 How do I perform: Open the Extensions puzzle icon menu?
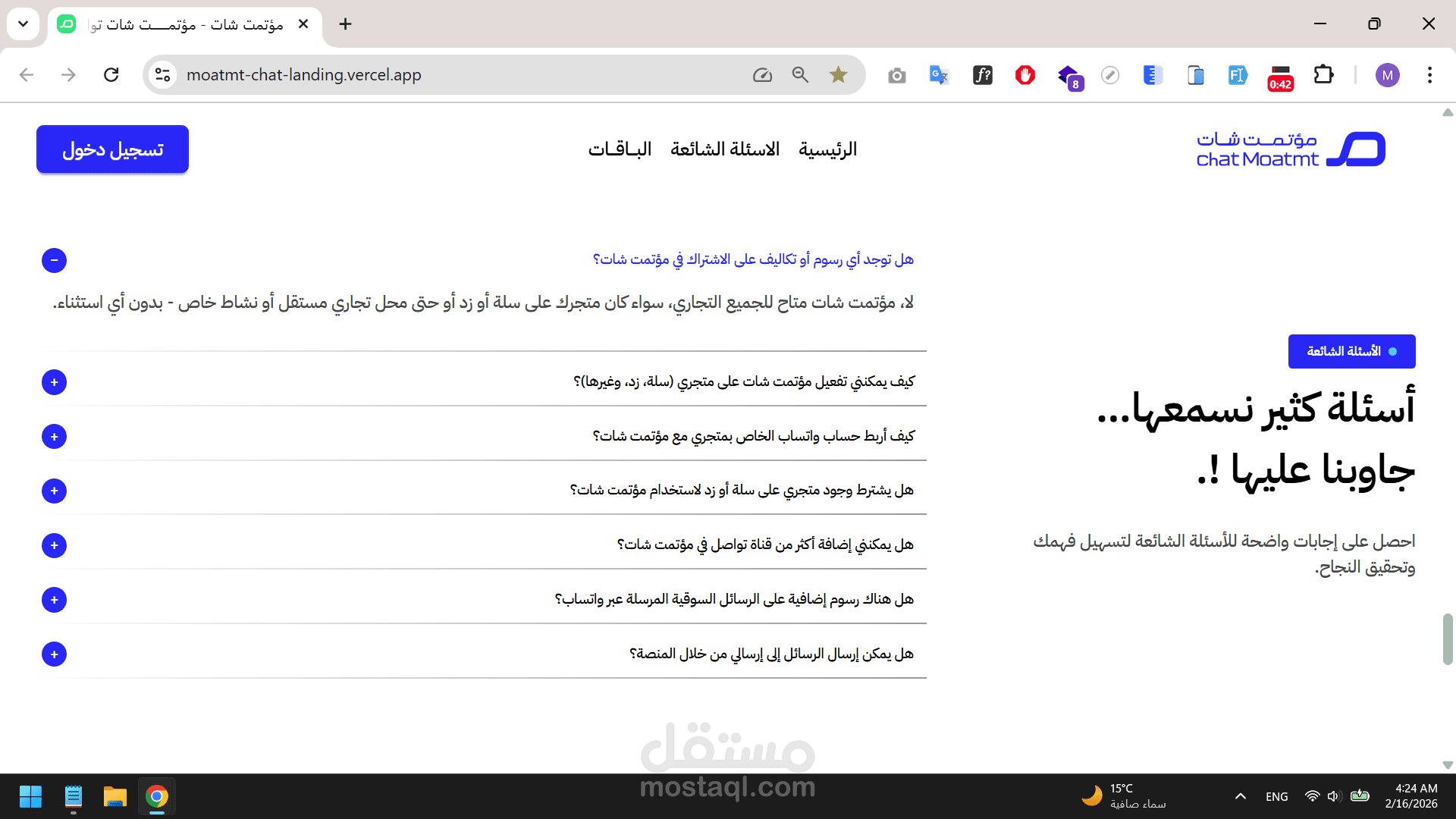click(x=1323, y=74)
